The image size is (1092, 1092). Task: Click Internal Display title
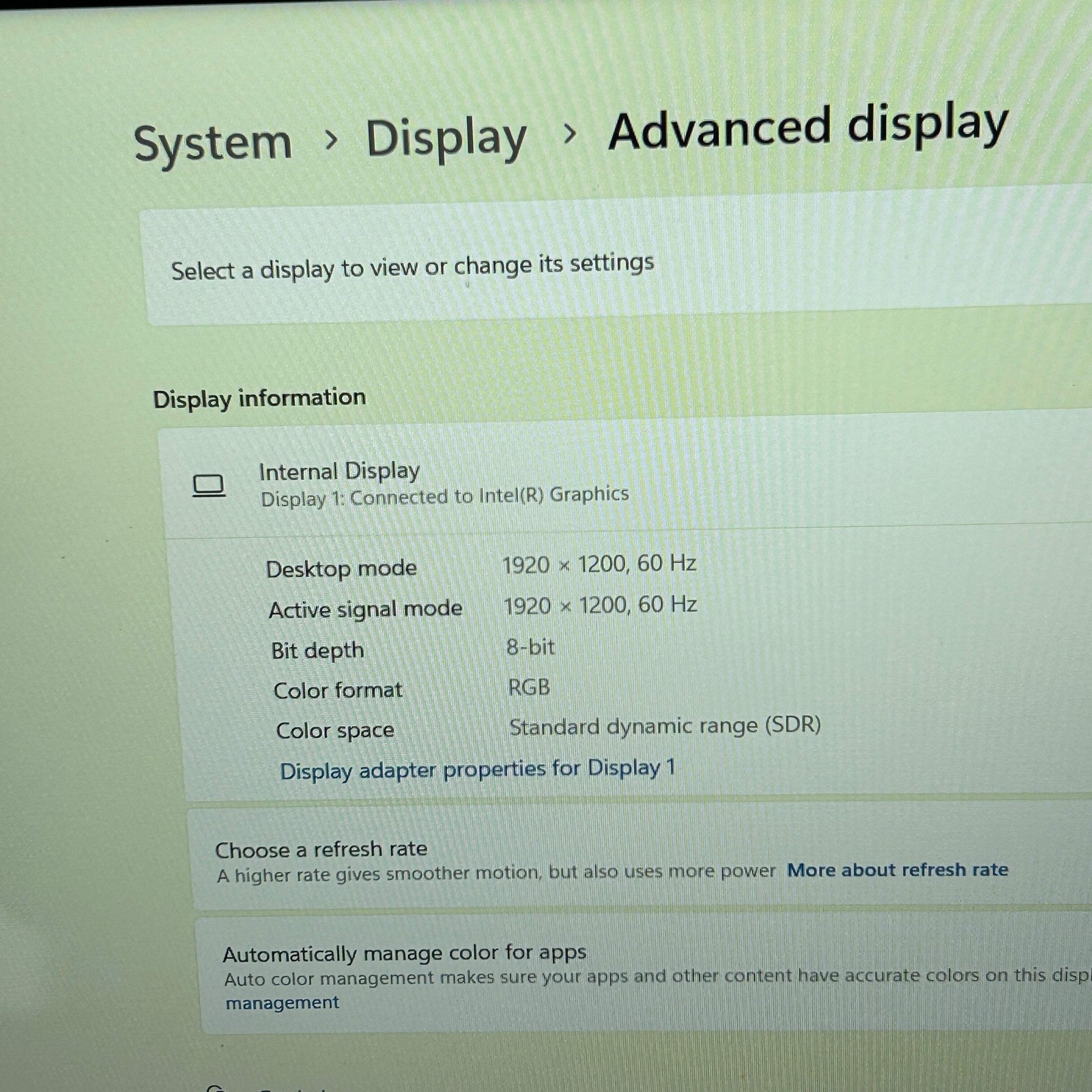pos(339,471)
